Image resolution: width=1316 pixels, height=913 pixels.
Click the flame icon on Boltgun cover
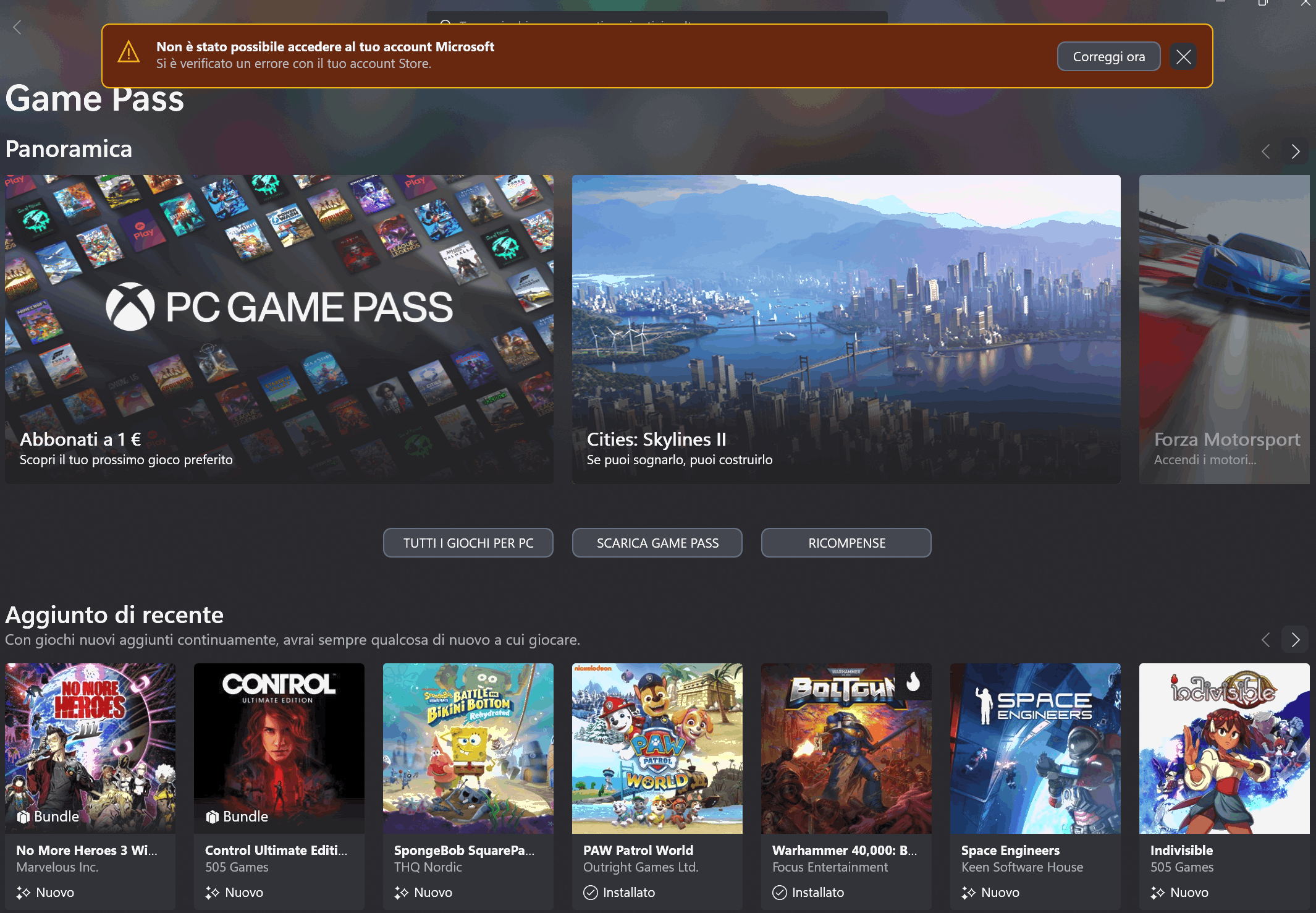pos(913,682)
